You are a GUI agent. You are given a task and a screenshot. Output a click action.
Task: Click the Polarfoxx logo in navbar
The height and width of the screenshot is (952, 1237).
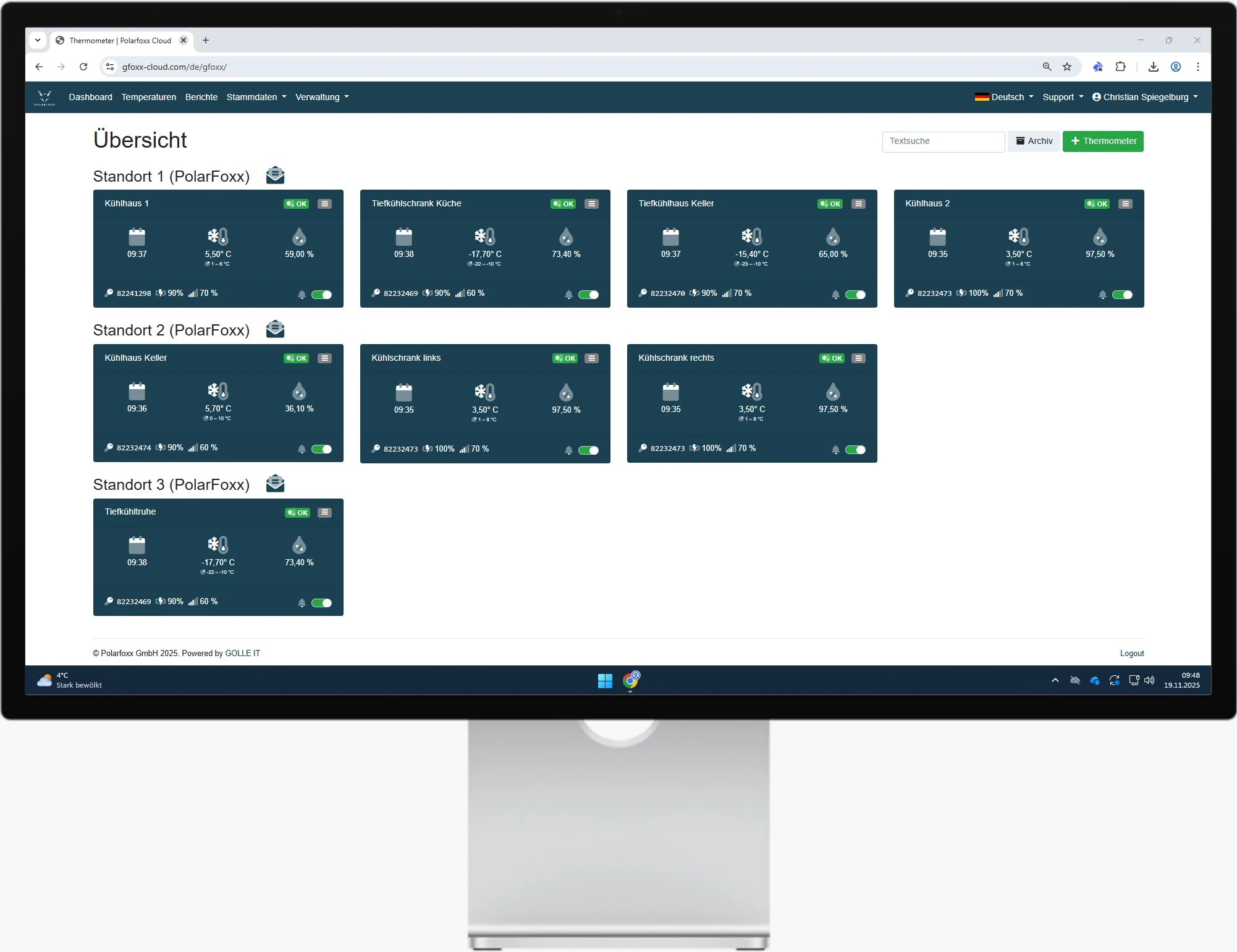[44, 97]
